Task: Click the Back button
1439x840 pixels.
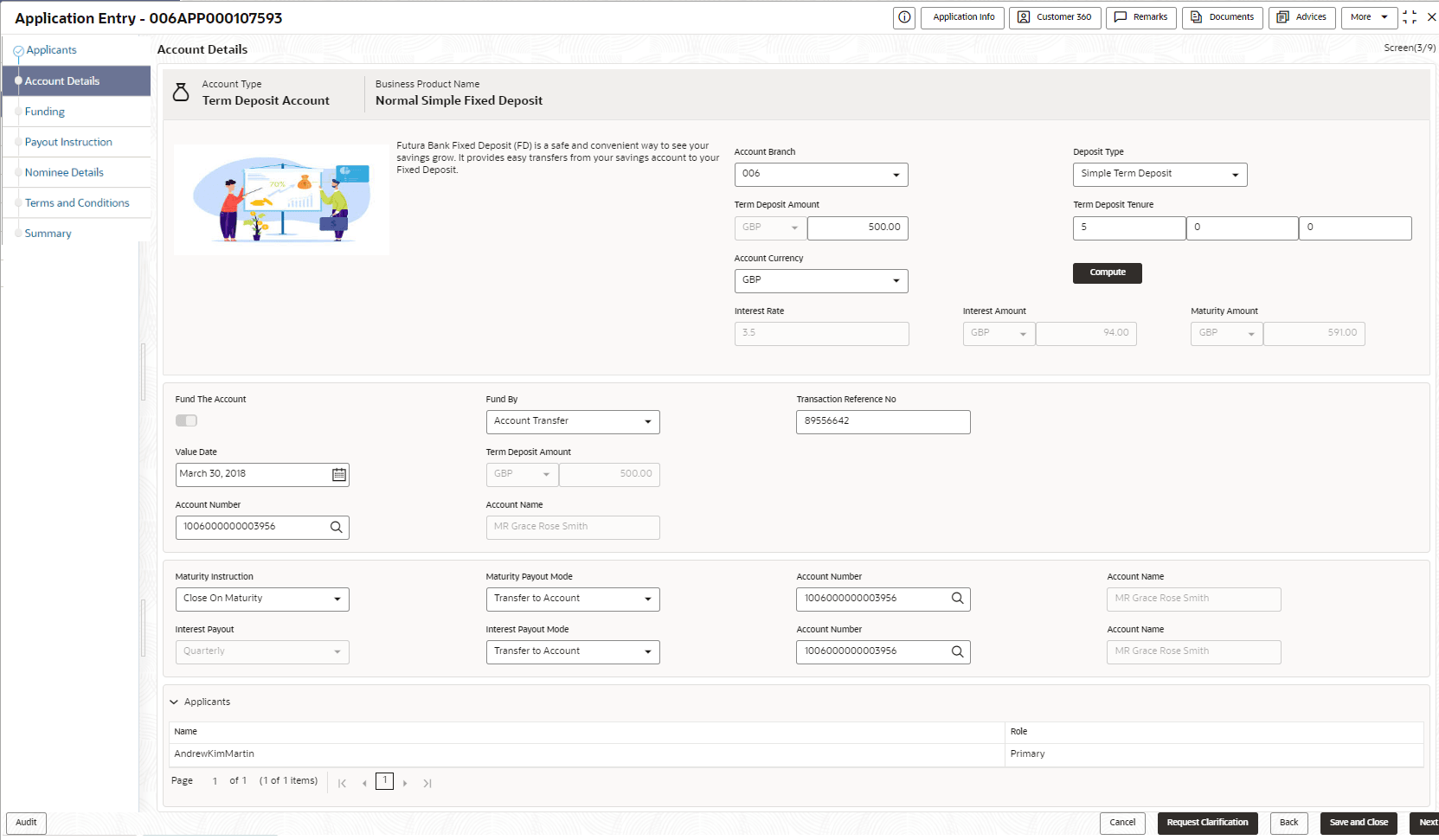Action: [x=1288, y=824]
